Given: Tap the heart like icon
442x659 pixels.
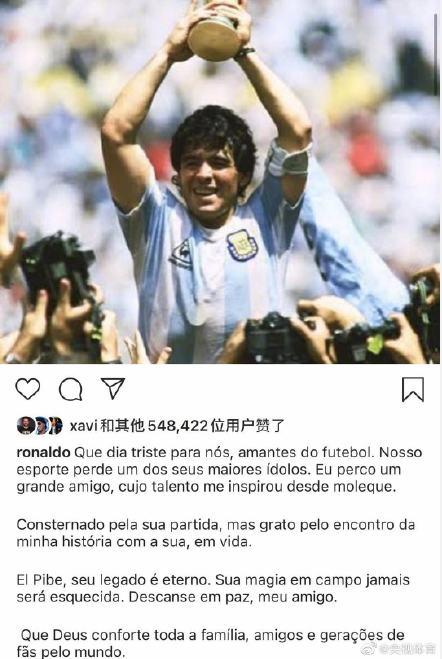Looking at the screenshot, I should tap(28, 389).
